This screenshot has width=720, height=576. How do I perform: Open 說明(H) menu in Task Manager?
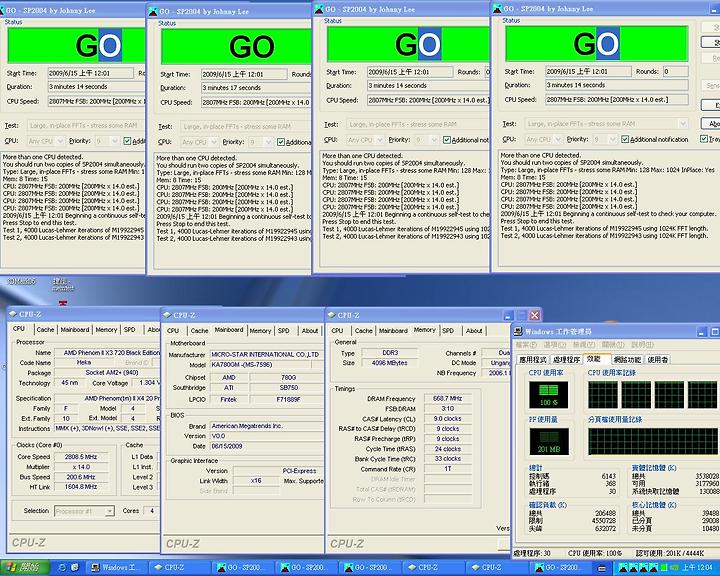coord(642,344)
